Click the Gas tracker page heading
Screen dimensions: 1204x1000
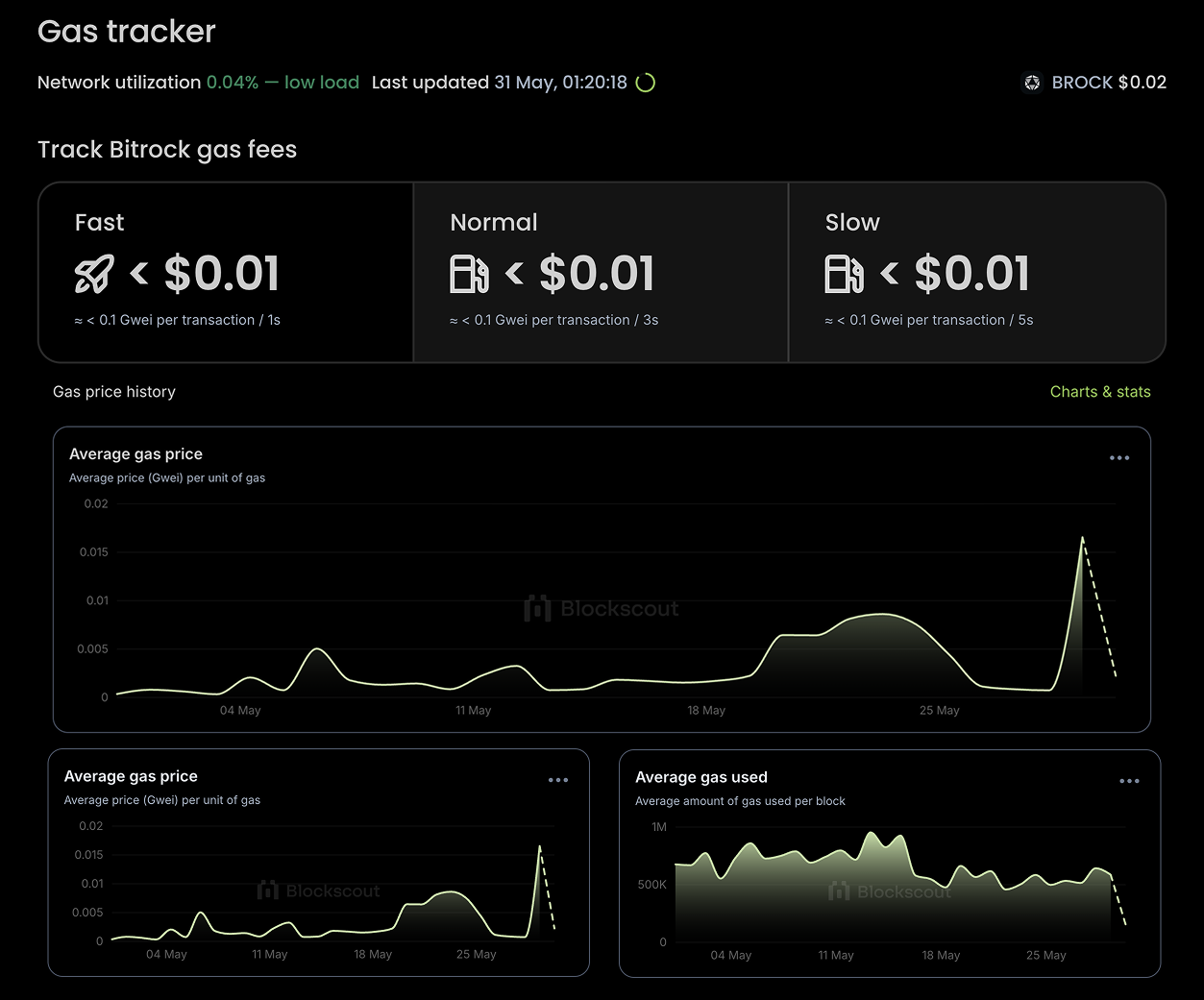(x=127, y=32)
